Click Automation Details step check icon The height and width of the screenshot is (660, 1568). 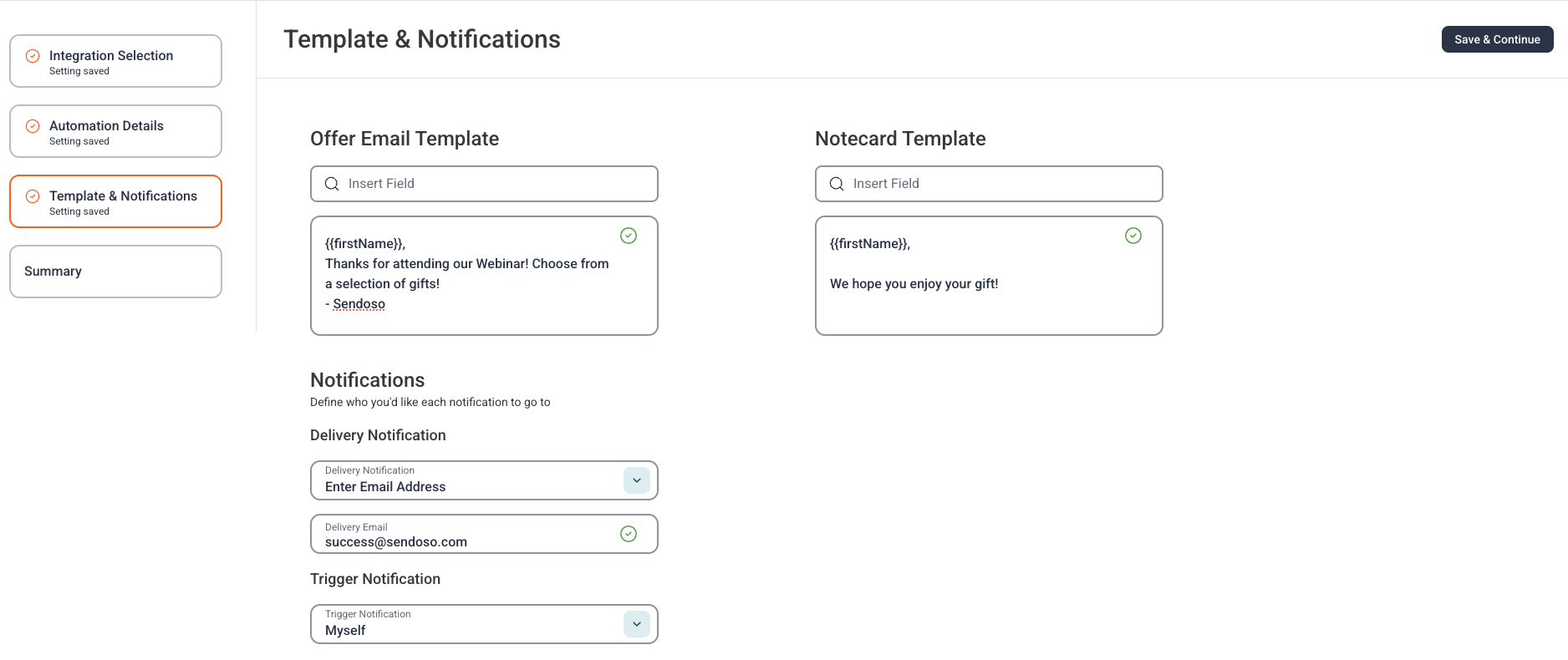(x=33, y=126)
